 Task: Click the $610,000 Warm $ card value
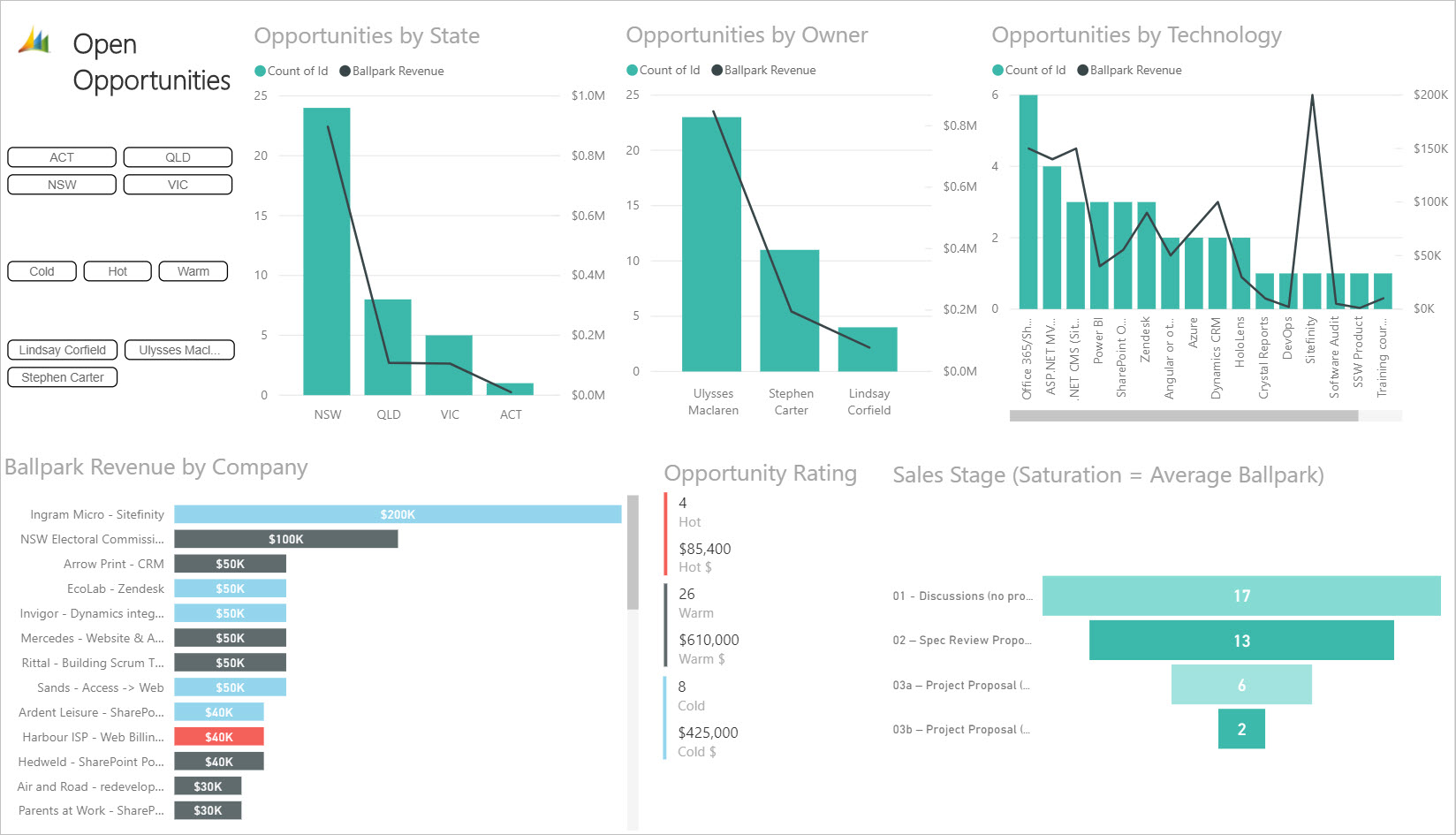[x=709, y=640]
